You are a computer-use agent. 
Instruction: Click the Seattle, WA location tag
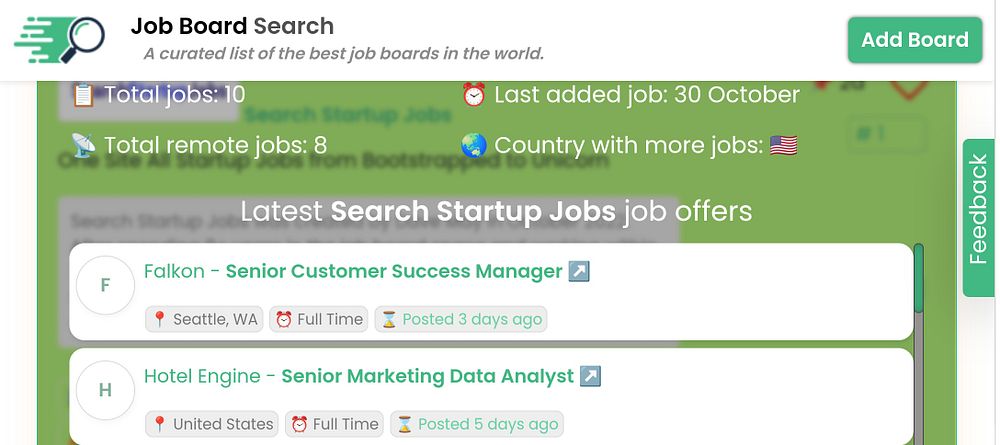pyautogui.click(x=204, y=320)
